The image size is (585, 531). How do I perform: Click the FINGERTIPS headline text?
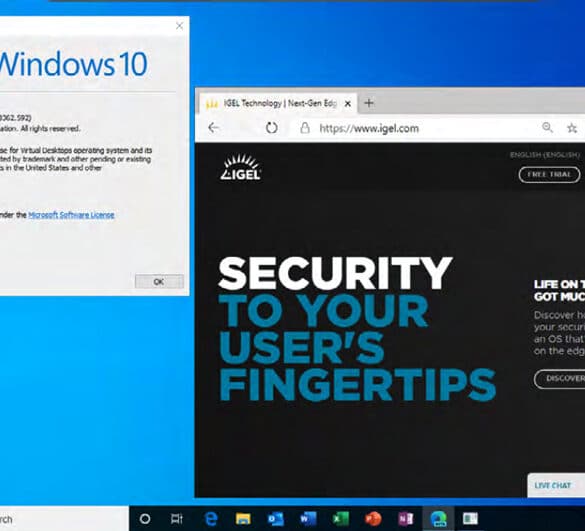pyautogui.click(x=357, y=384)
